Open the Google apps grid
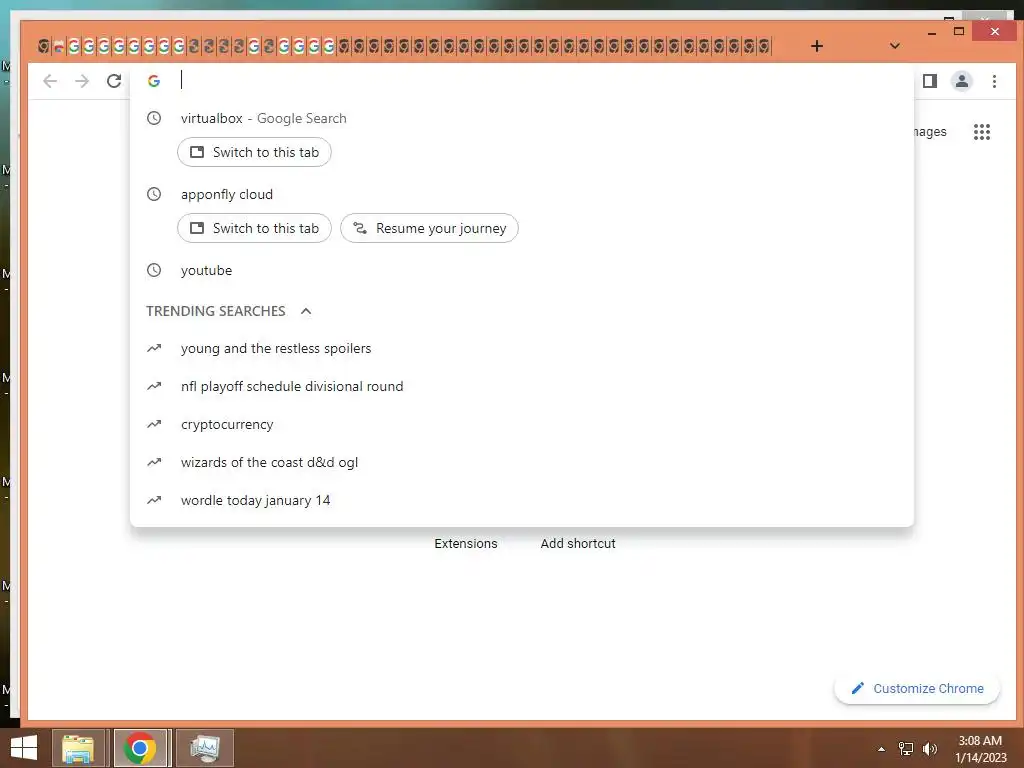 coord(982,132)
